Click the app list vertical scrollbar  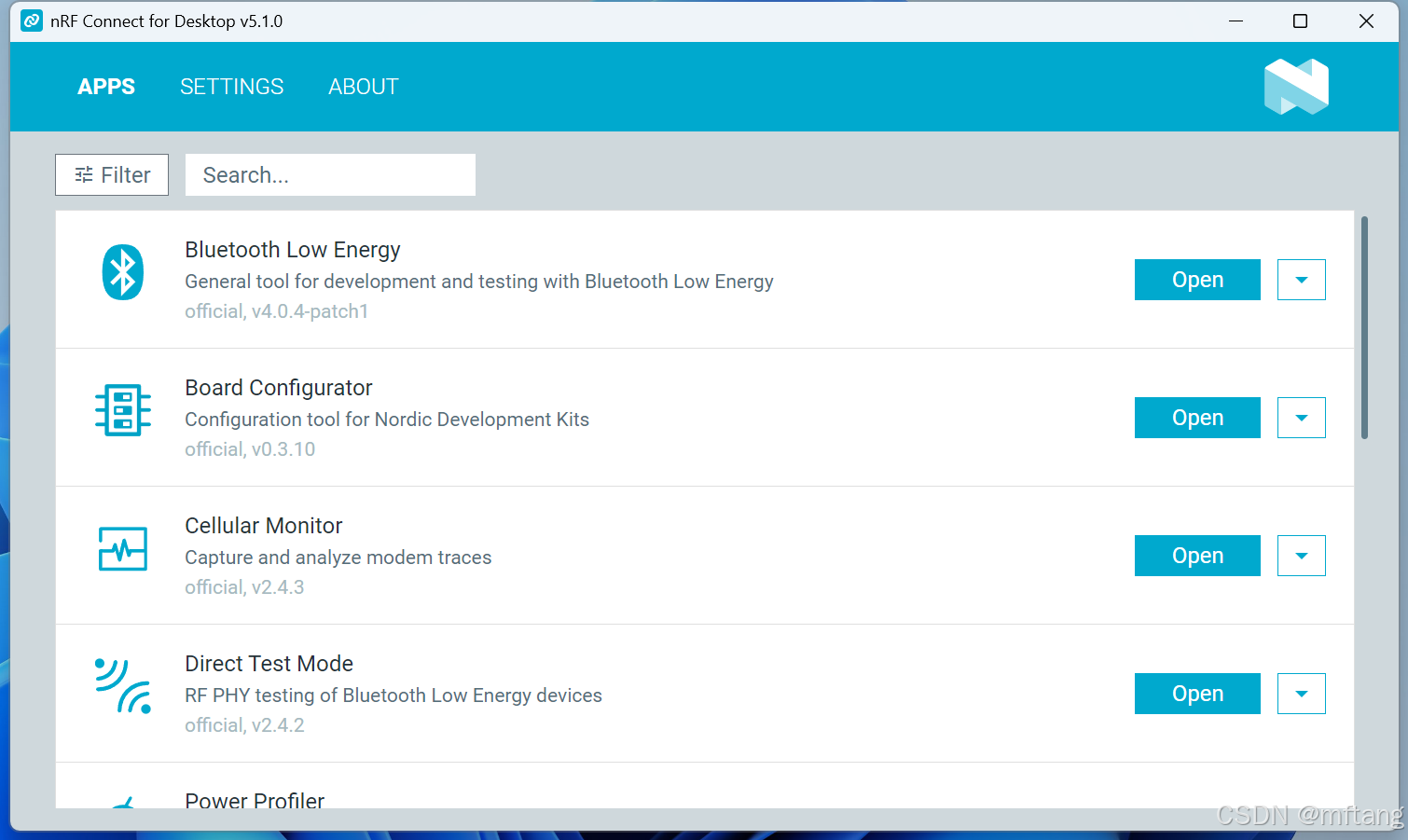[x=1364, y=327]
